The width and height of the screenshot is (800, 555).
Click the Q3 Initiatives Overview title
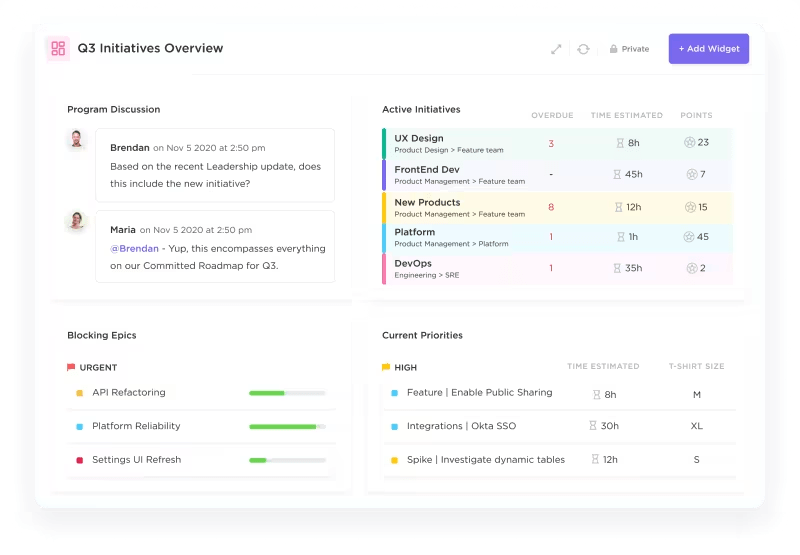(x=150, y=48)
